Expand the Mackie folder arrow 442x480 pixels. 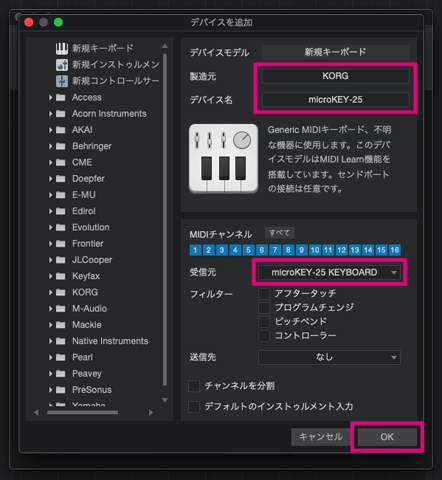pyautogui.click(x=50, y=325)
